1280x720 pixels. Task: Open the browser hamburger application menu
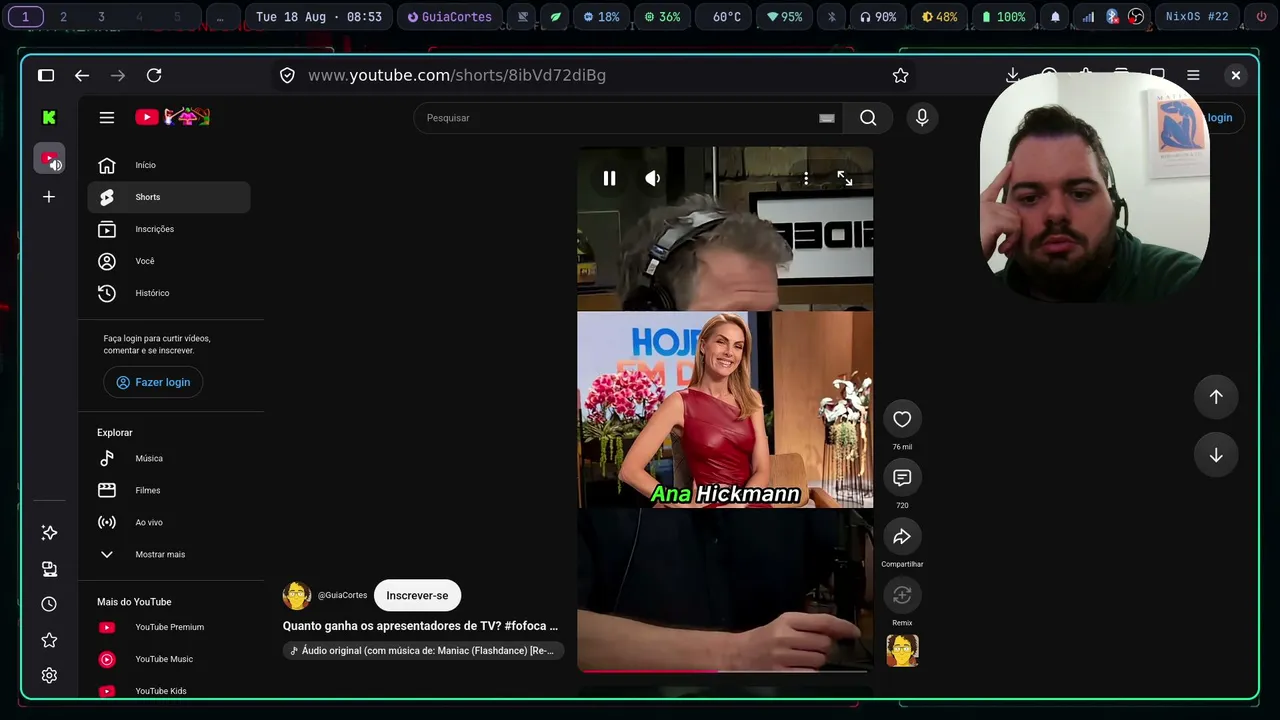[x=1193, y=75]
